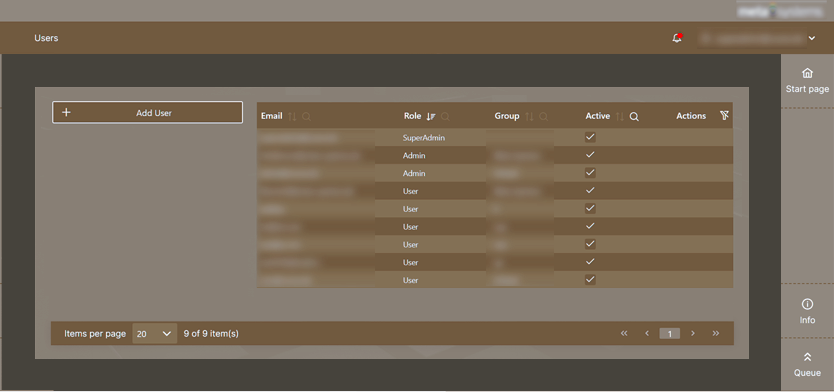The image size is (834, 392).
Task: Toggle Active checkbox in last User row
Action: coord(590,280)
